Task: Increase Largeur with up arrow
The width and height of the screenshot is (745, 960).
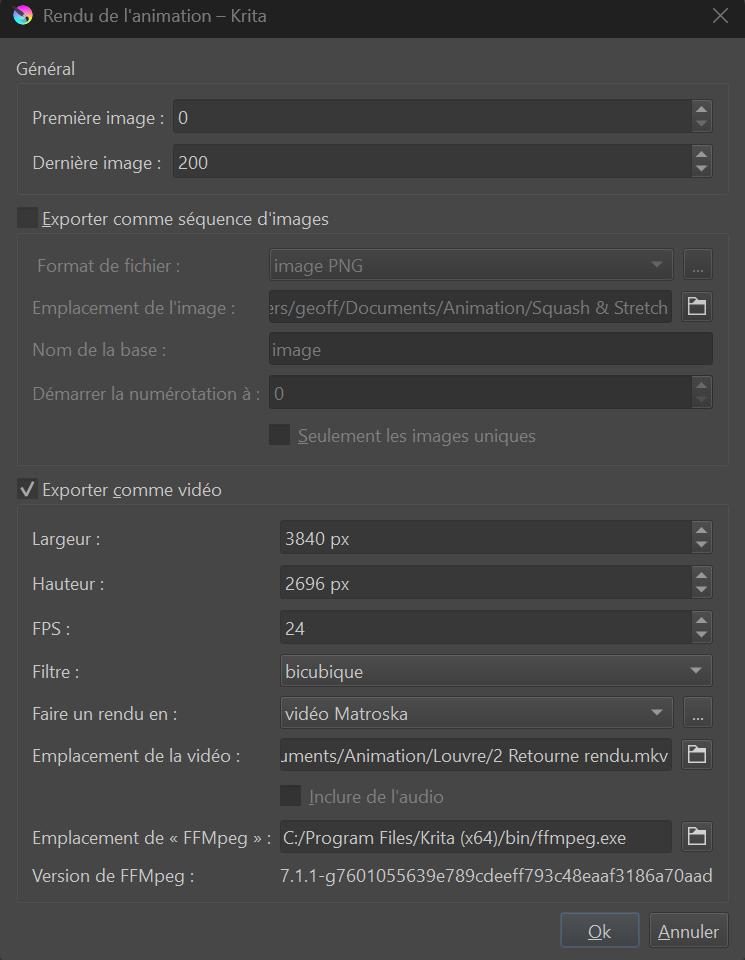Action: (702, 532)
